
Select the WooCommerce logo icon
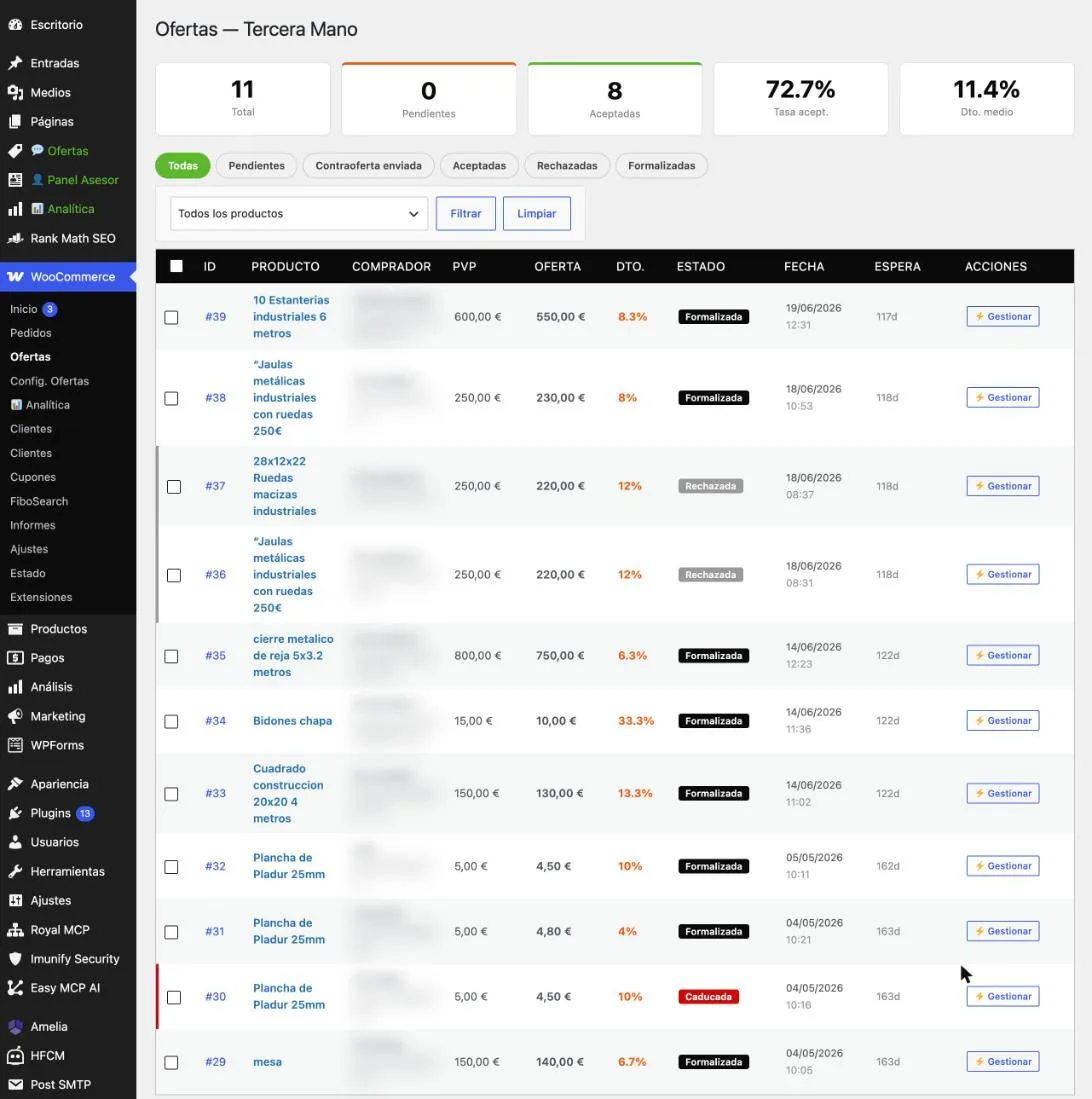[x=15, y=277]
